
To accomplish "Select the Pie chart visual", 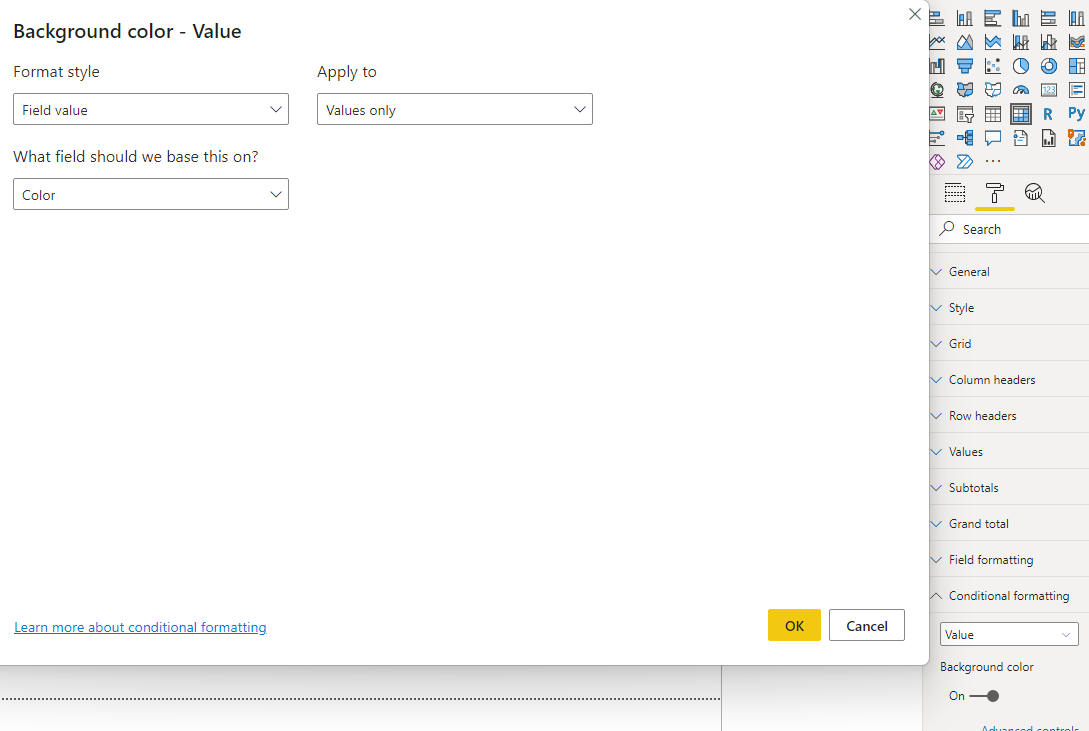I will pyautogui.click(x=1020, y=66).
